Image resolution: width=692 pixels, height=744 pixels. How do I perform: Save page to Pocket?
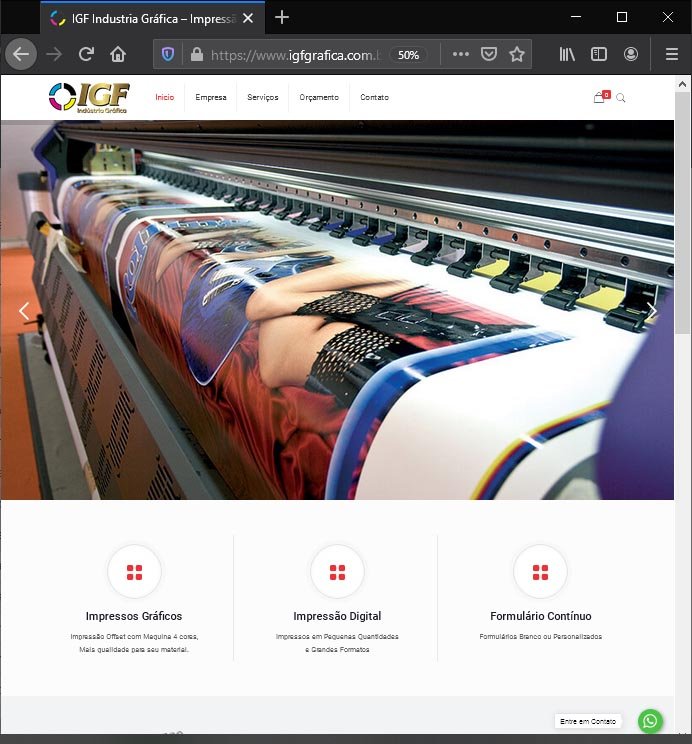coord(489,55)
